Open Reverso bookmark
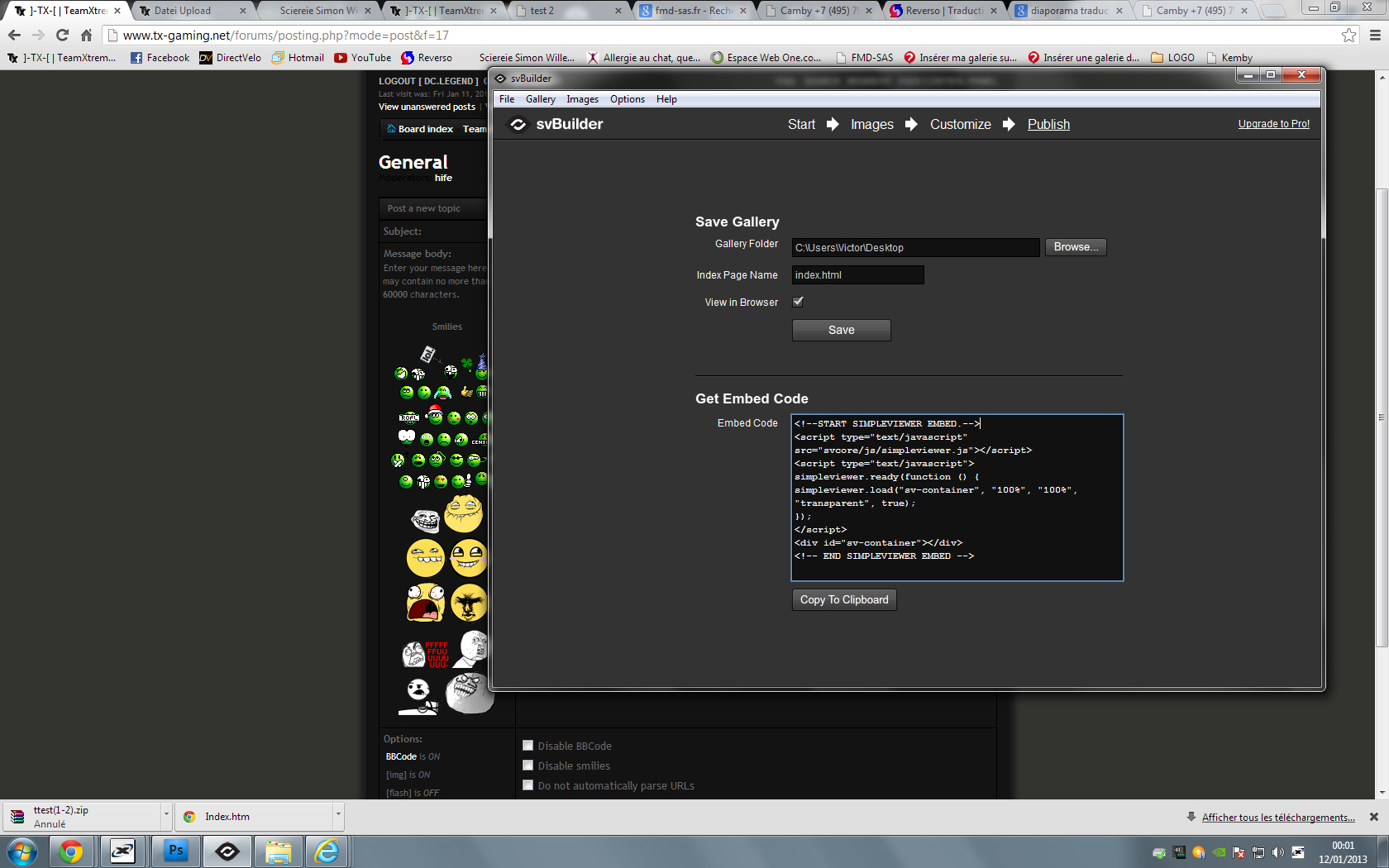 [427, 58]
